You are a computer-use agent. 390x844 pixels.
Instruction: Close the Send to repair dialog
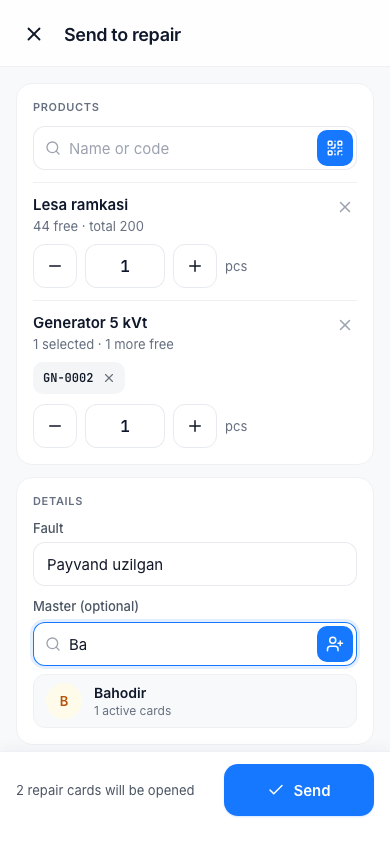coord(34,34)
